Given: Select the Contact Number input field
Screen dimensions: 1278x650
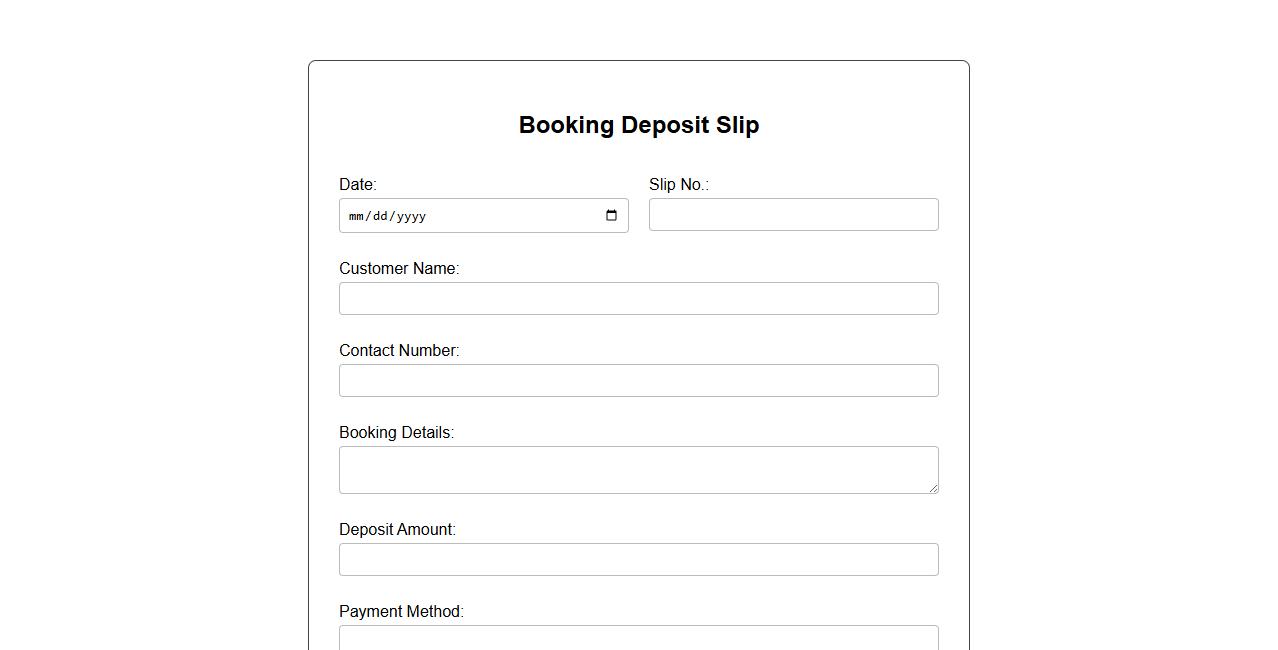Looking at the screenshot, I should click(x=638, y=381).
